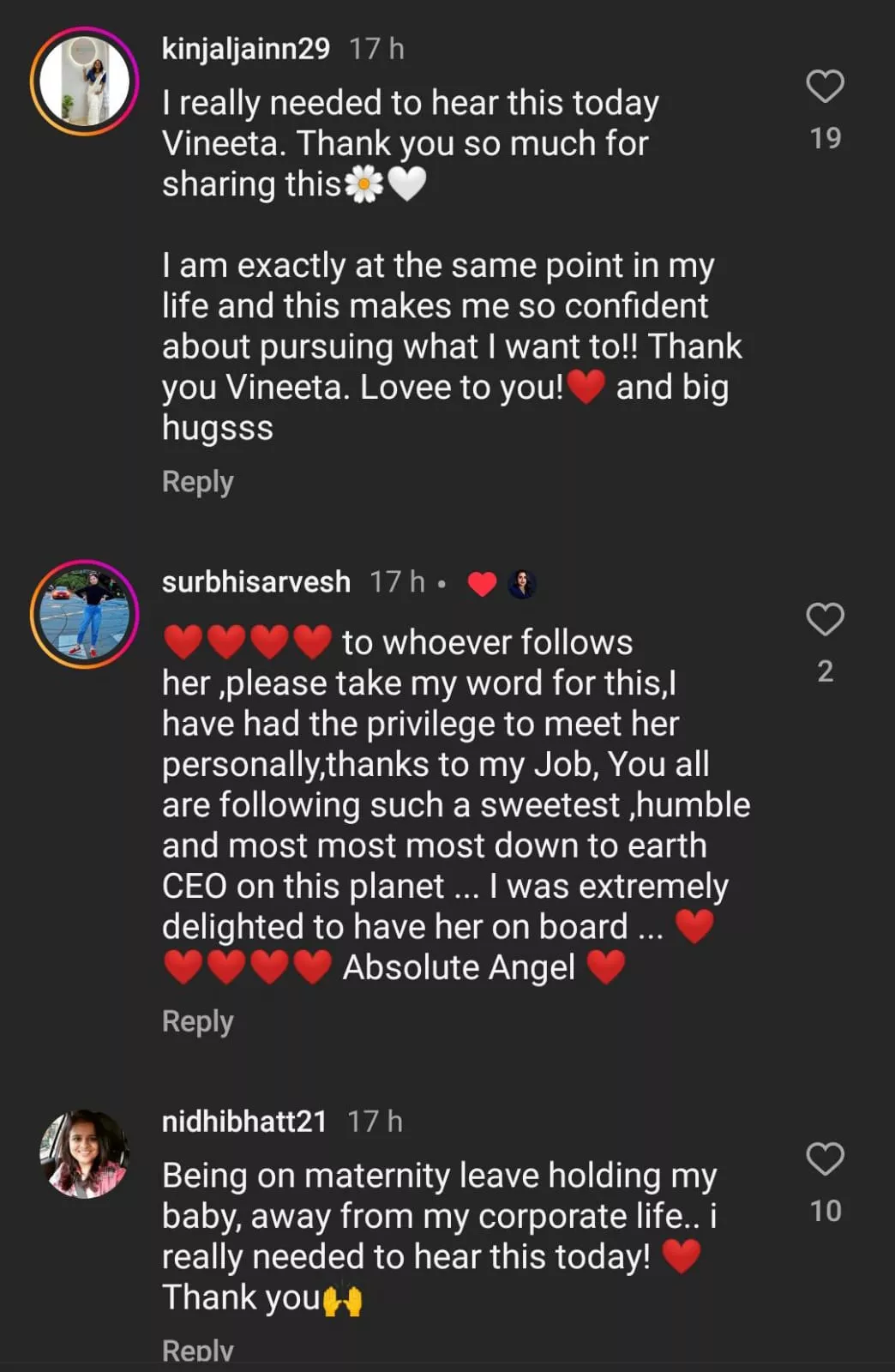Click the red creator-liked heart near surbhisarvesh
The height and width of the screenshot is (1372, 895).
point(482,584)
